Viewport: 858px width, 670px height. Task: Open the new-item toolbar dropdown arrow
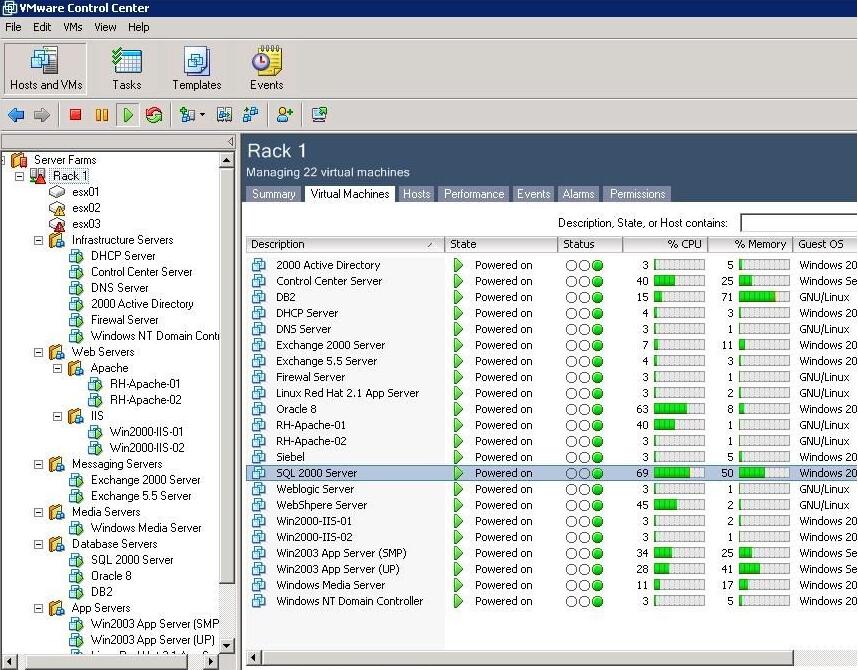click(202, 114)
